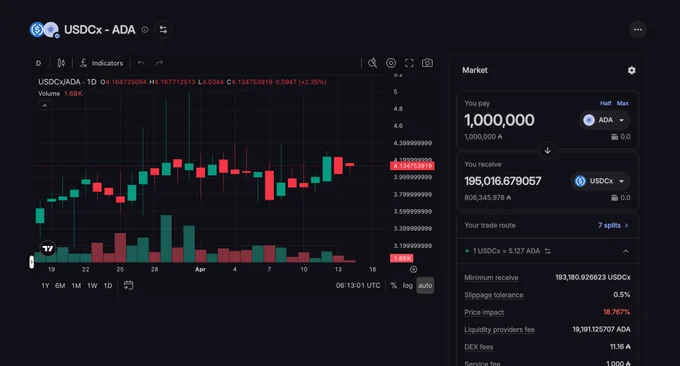Swap the USDCx - ADA pair order
This screenshot has height=366, width=680.
point(163,29)
